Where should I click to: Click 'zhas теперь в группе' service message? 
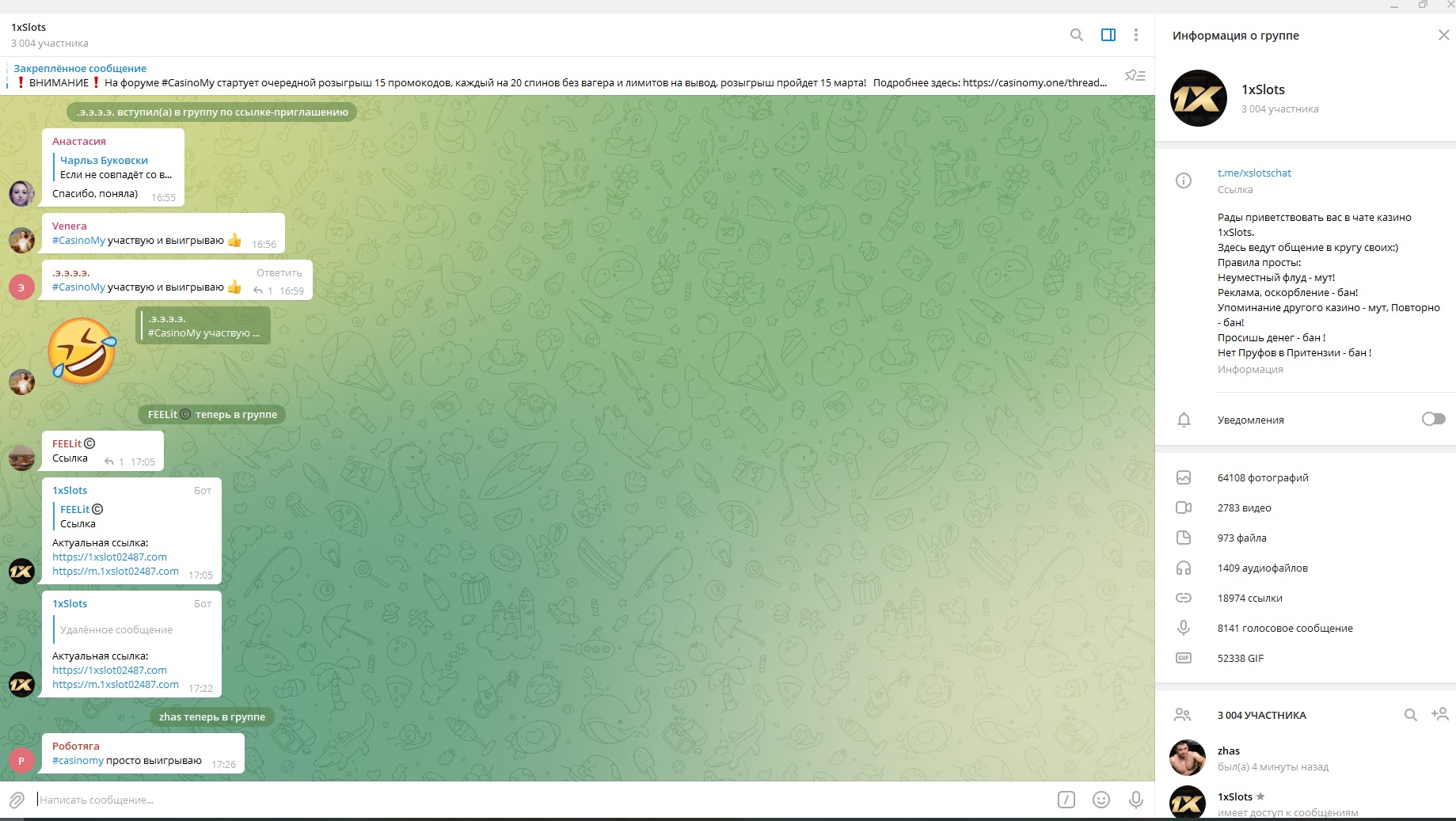(x=212, y=716)
